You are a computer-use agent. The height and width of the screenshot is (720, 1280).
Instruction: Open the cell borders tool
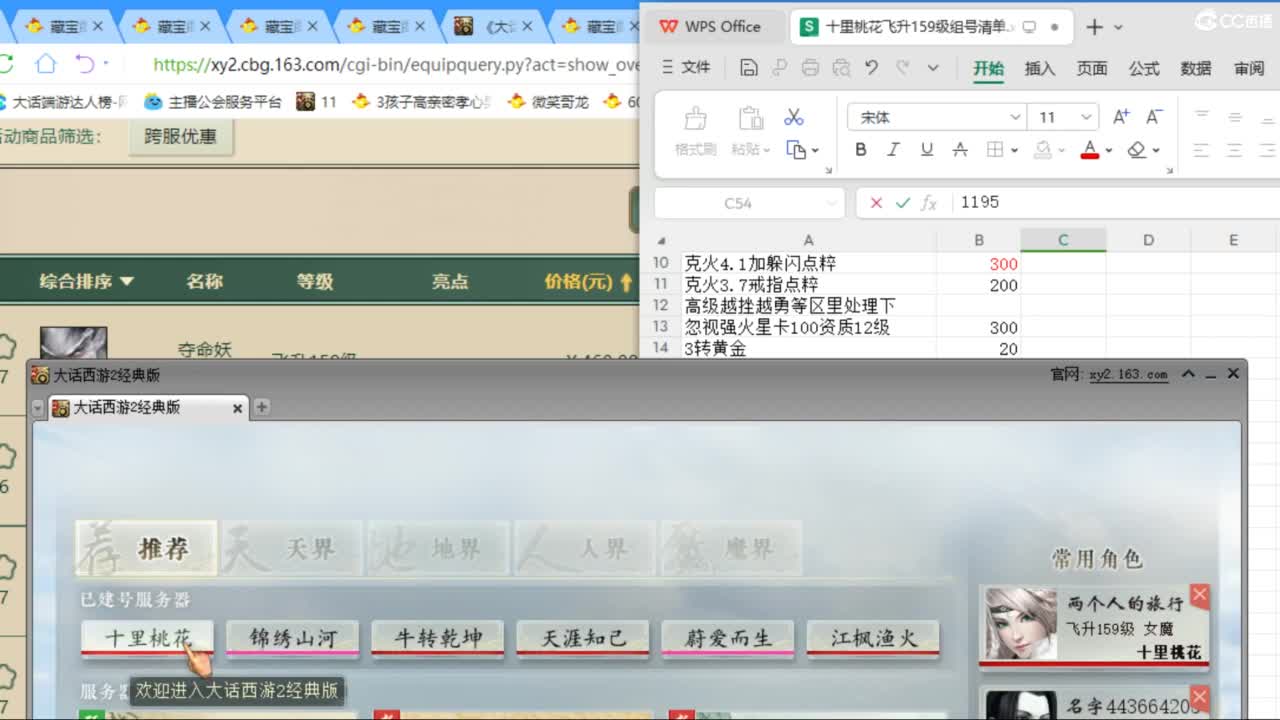[x=995, y=150]
